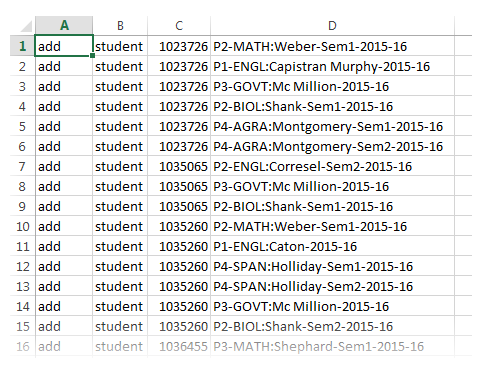This screenshot has height=368, width=482.
Task: Select row 16 header
Action: [22, 346]
